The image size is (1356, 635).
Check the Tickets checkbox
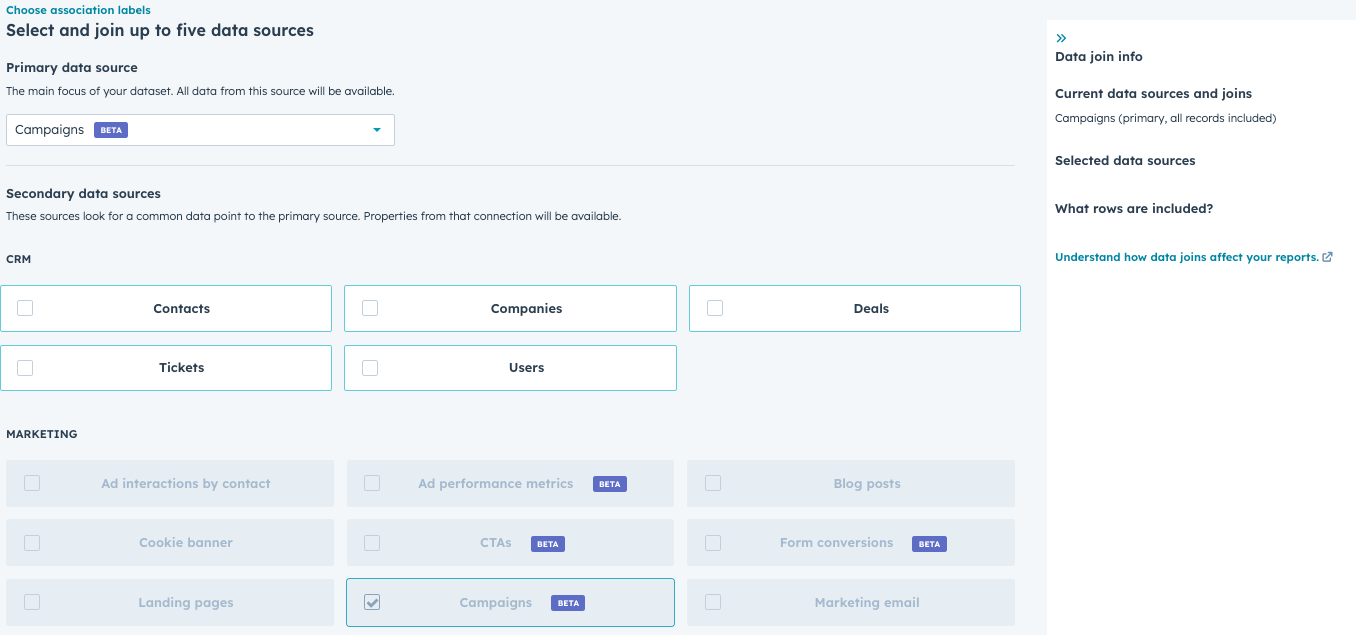[x=25, y=367]
